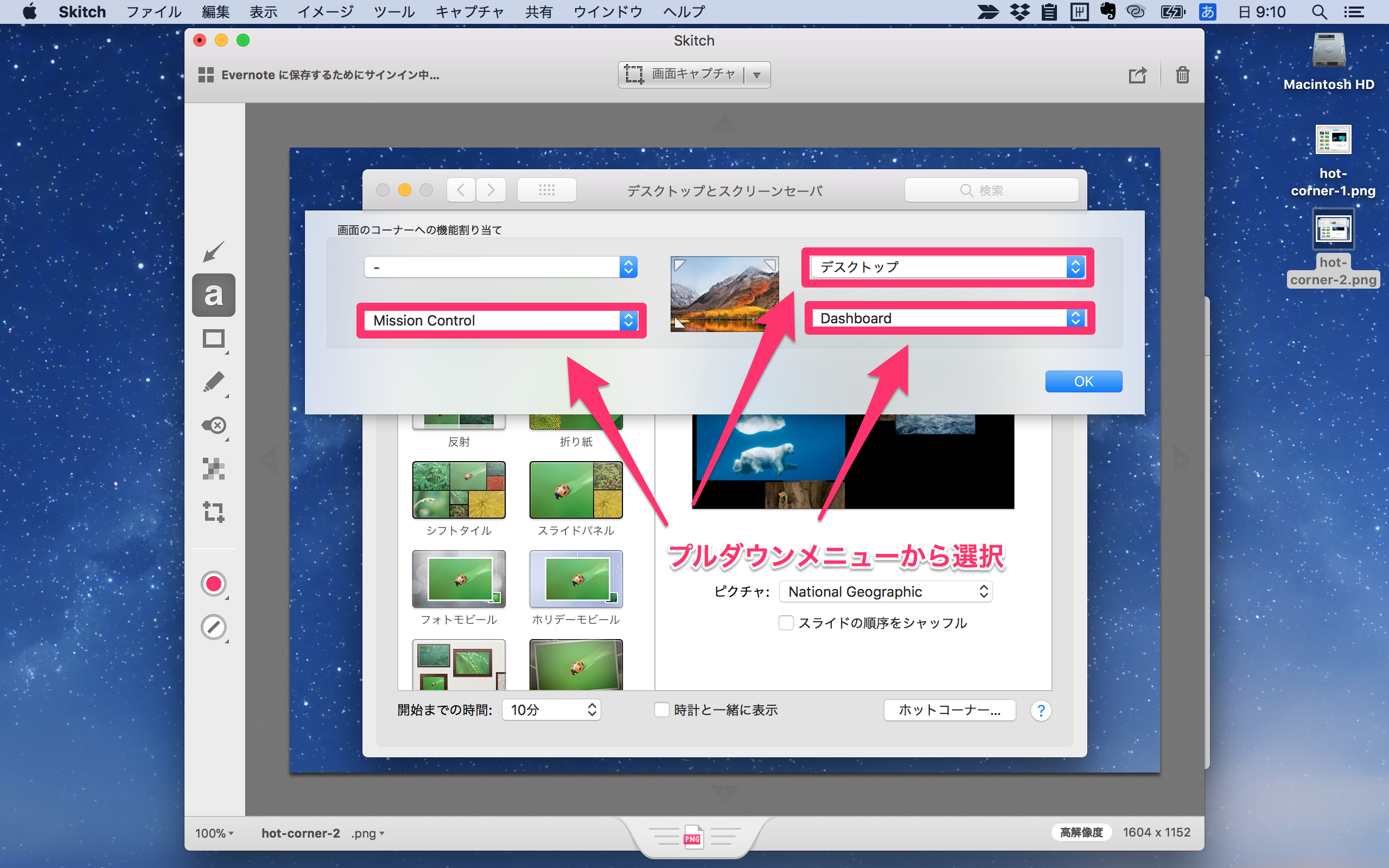
Task: Open the .png file format dropdown
Action: coord(367,833)
